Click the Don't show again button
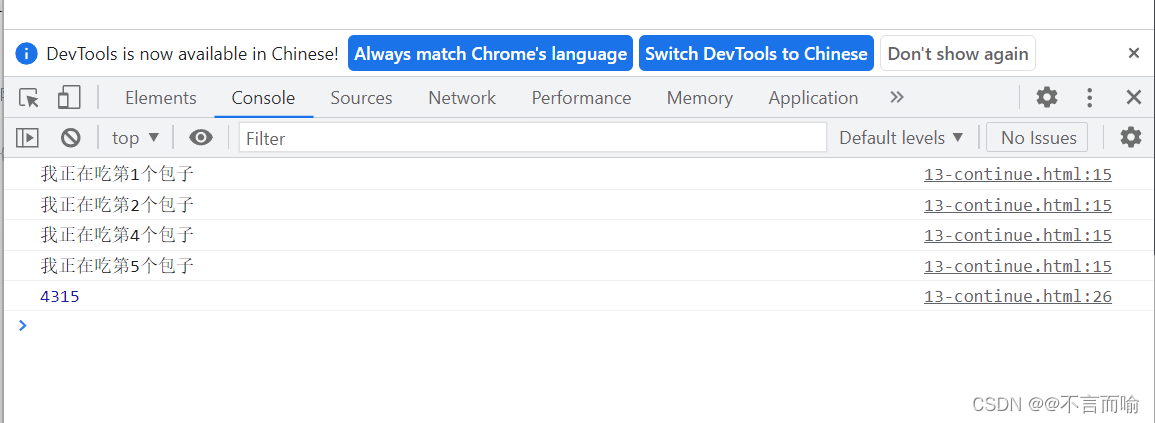The width and height of the screenshot is (1155, 423). pos(958,54)
